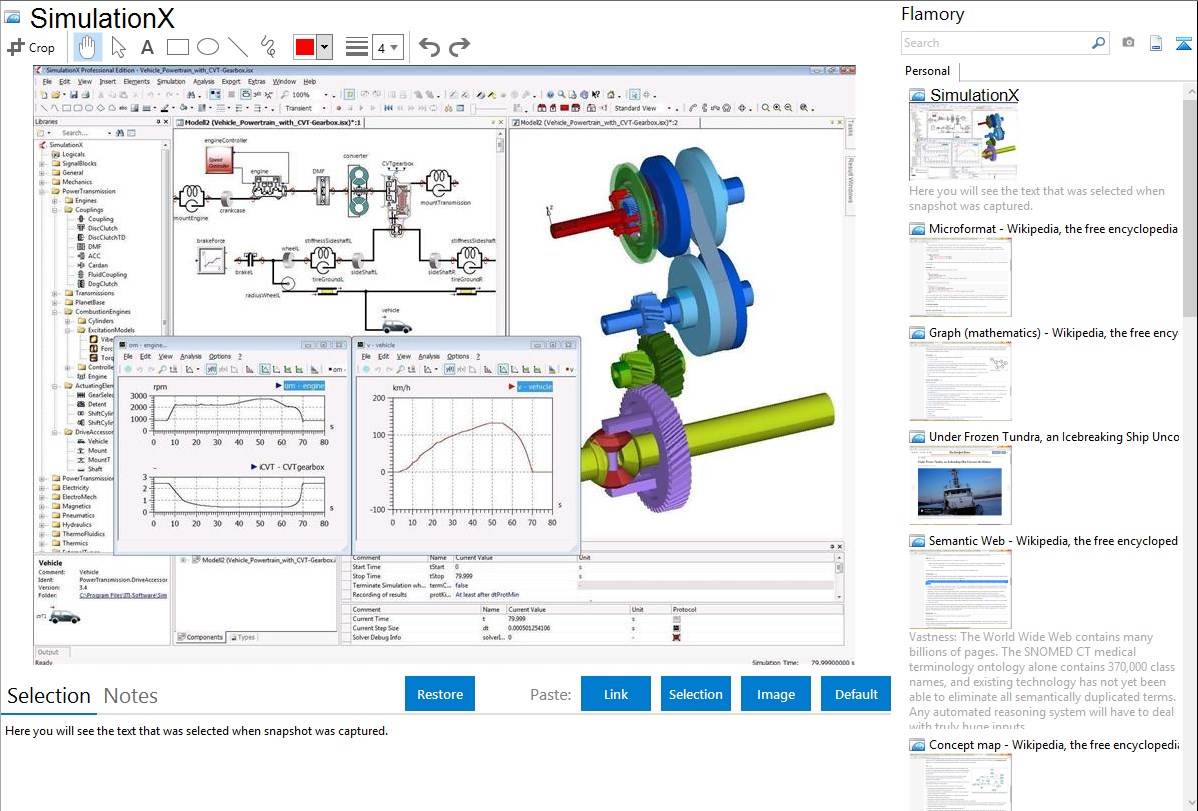Click the brakeForce curve block
Image resolution: width=1198 pixels, height=811 pixels.
click(212, 260)
